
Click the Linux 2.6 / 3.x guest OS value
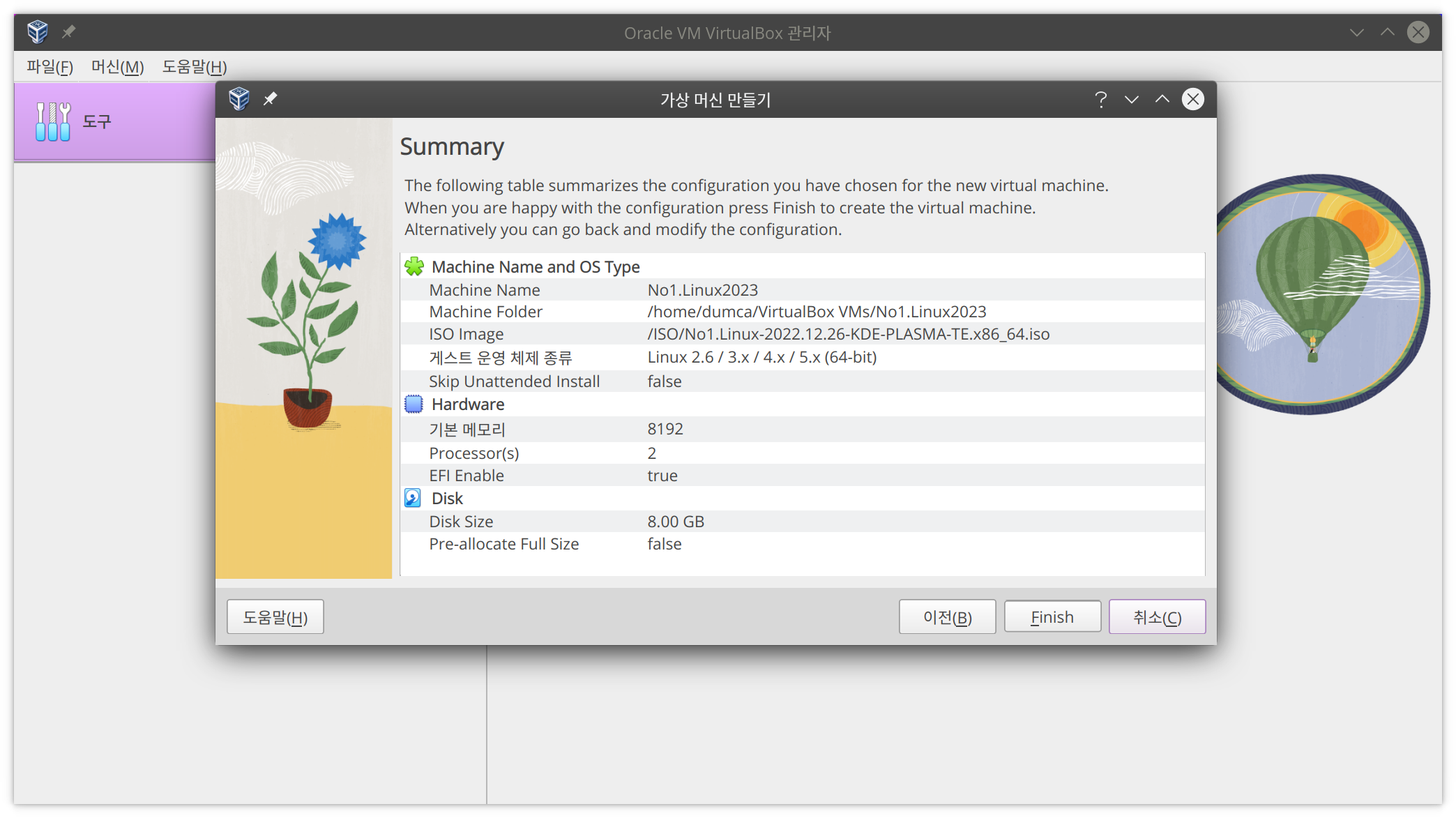(761, 357)
